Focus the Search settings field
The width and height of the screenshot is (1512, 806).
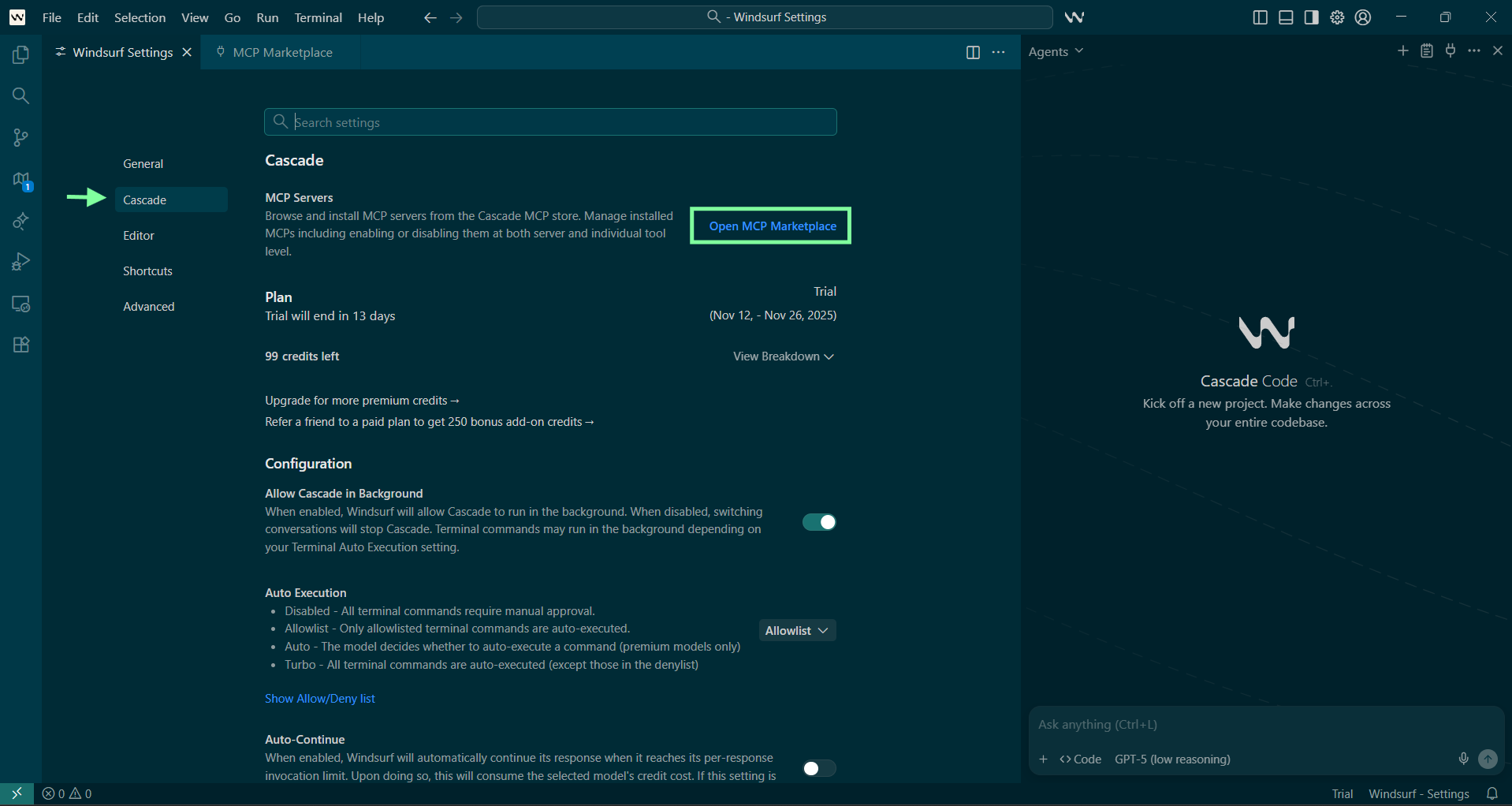click(550, 122)
